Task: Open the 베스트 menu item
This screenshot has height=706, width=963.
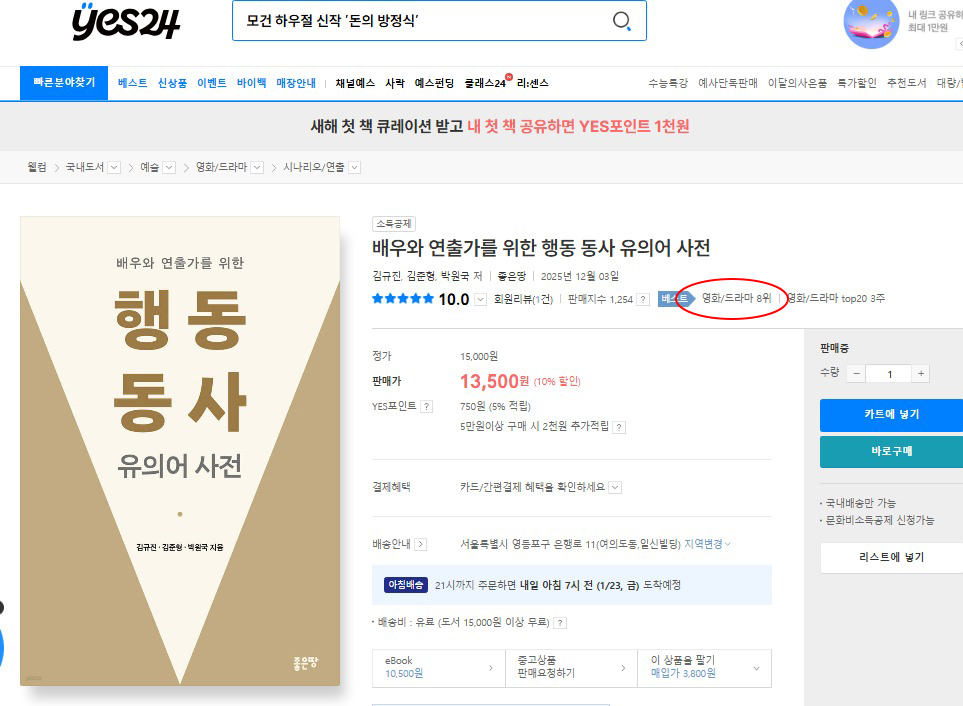Action: pyautogui.click(x=132, y=83)
